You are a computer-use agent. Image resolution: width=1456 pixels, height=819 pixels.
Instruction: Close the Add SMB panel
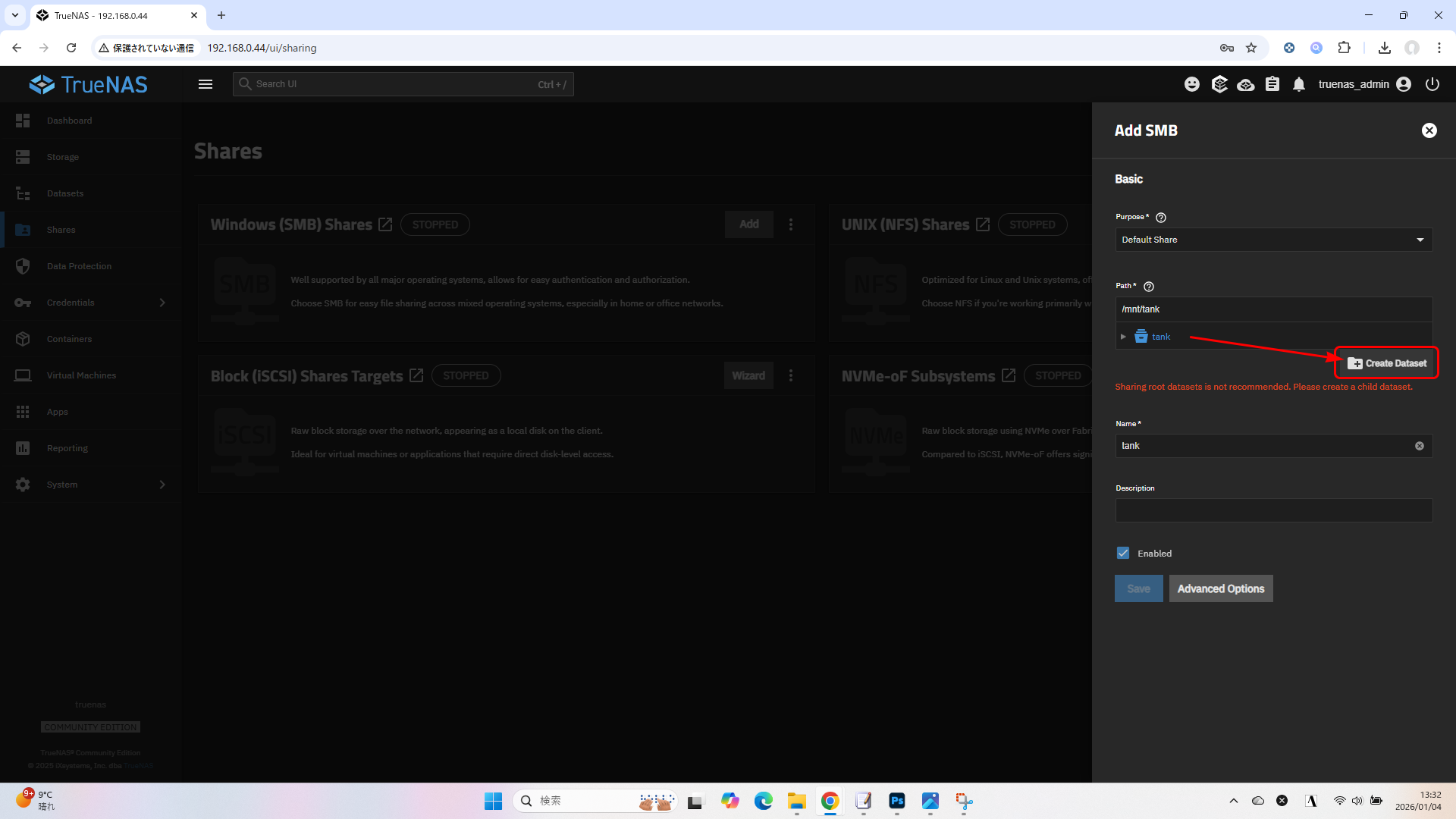[x=1429, y=130]
